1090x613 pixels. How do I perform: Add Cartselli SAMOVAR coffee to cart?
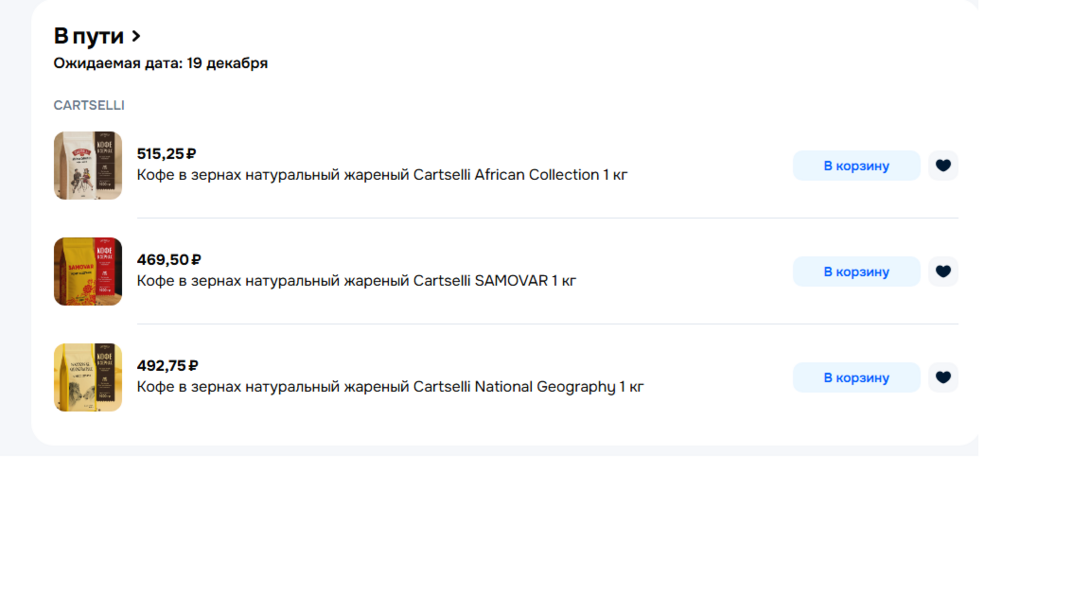coord(856,272)
